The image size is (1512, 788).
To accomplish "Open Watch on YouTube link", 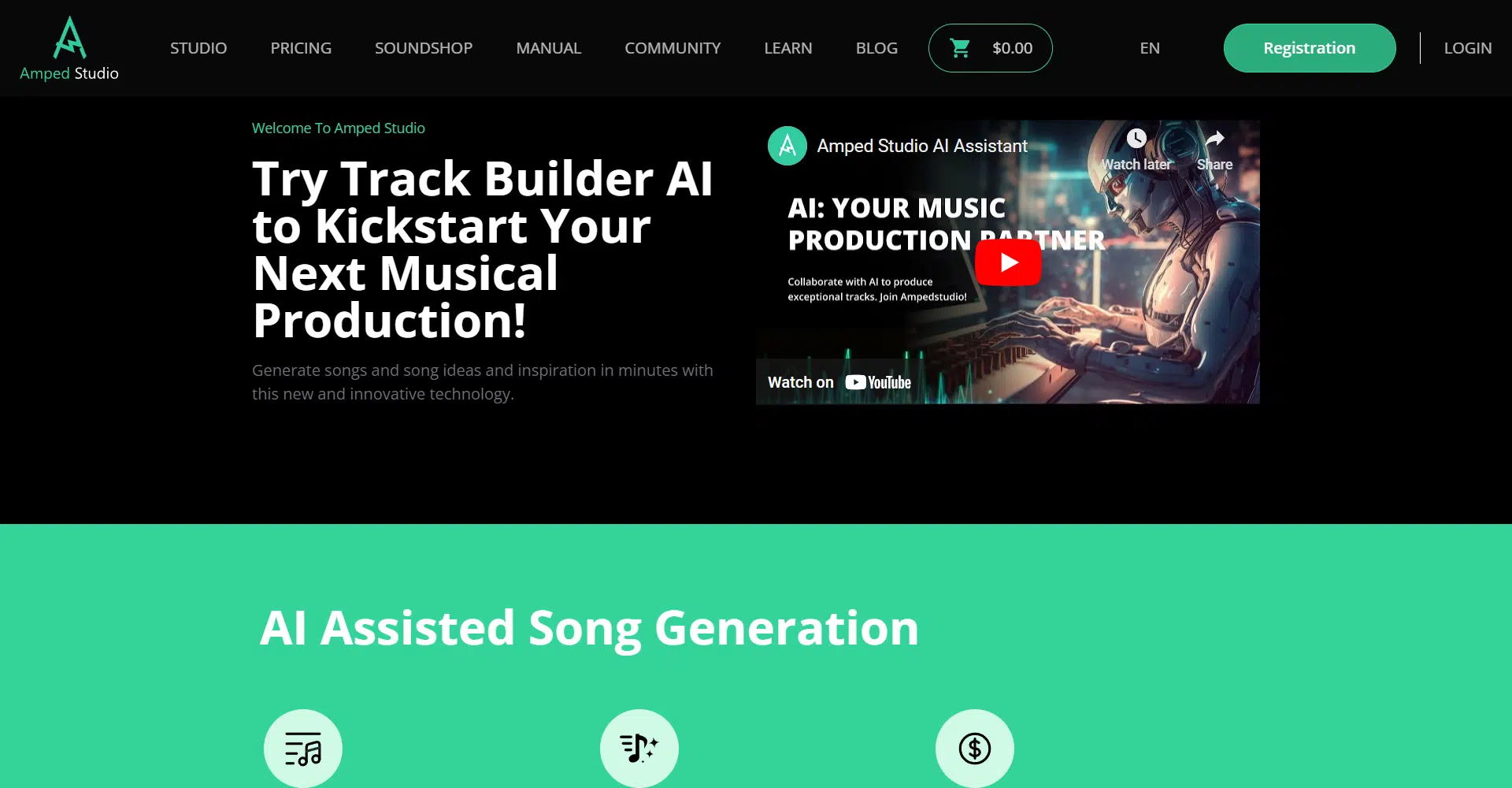I will pyautogui.click(x=839, y=382).
